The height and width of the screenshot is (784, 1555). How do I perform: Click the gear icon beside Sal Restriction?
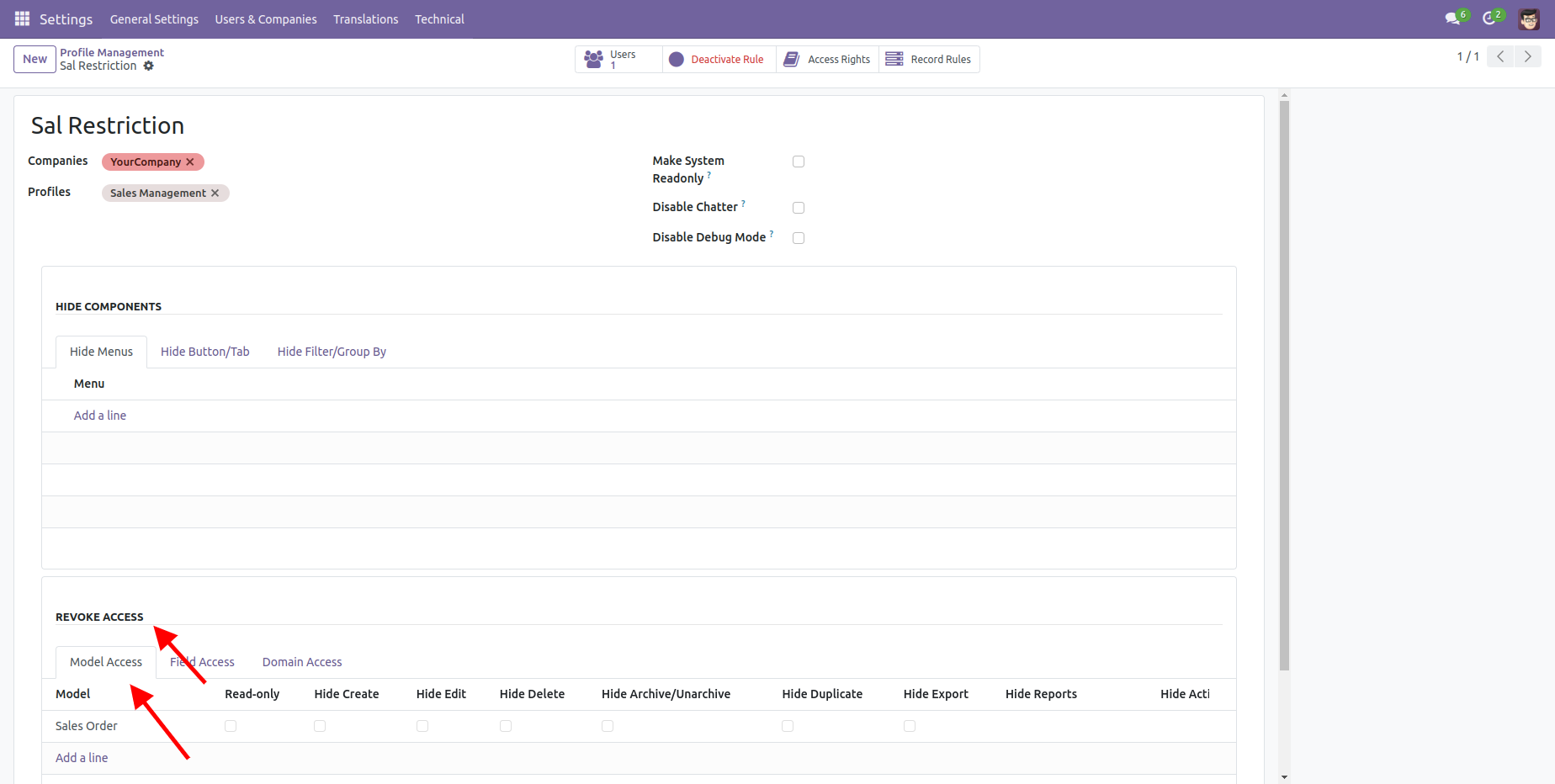tap(149, 66)
